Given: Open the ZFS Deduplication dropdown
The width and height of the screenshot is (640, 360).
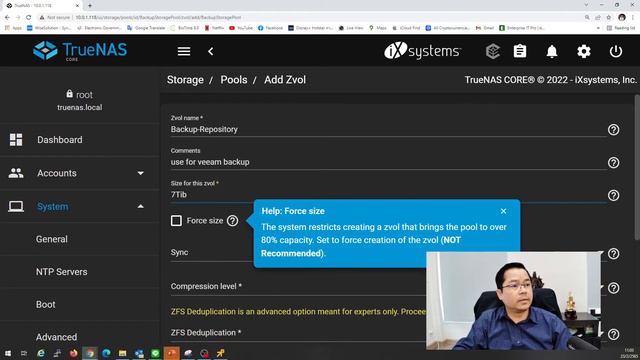Looking at the screenshot, I should tap(298, 333).
